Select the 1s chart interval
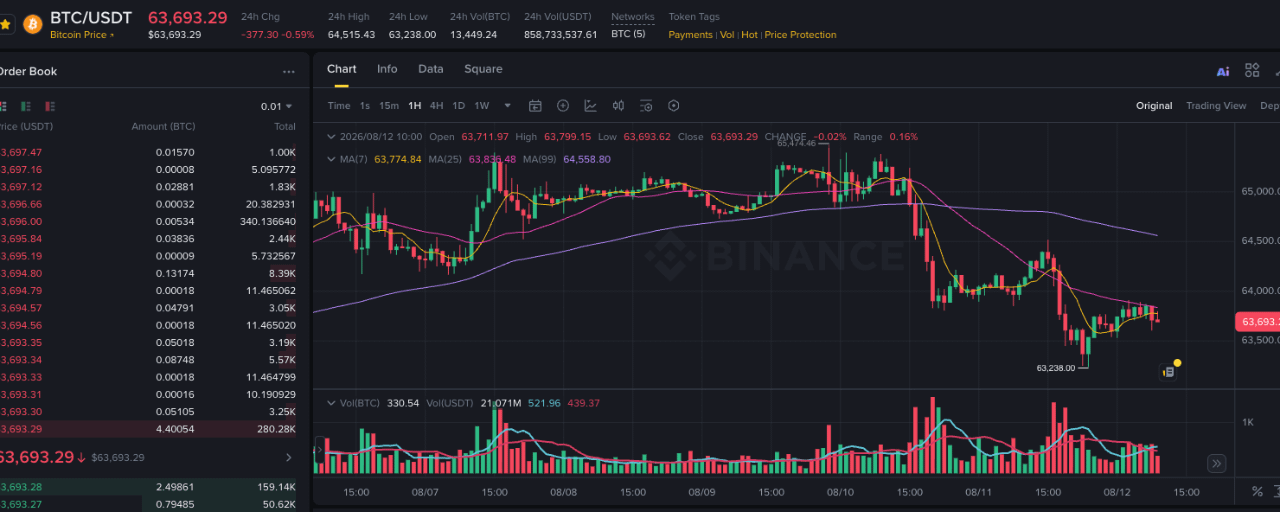Screen dimensions: 1280x512 [365, 106]
